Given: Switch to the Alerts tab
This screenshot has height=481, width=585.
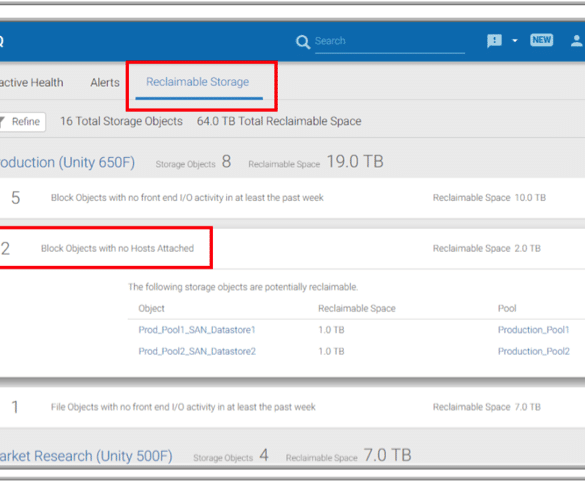Looking at the screenshot, I should pyautogui.click(x=105, y=82).
